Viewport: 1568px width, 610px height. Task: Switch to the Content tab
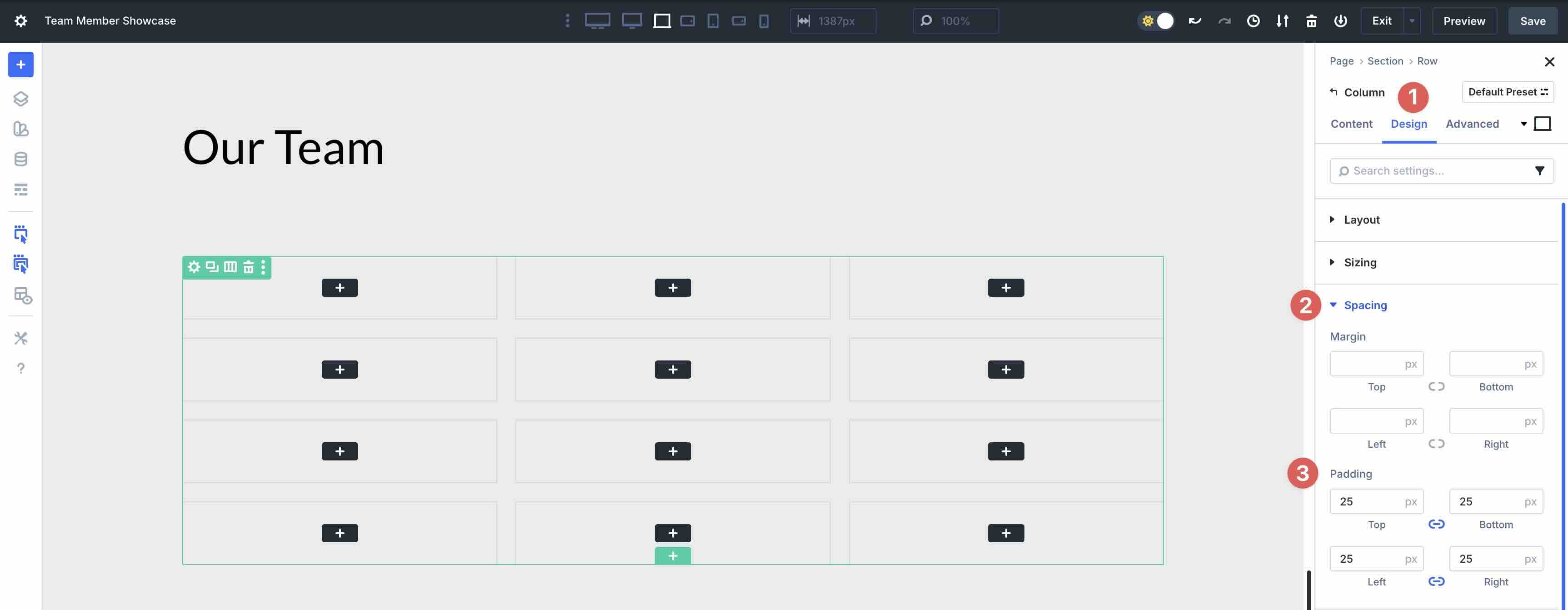(x=1351, y=124)
